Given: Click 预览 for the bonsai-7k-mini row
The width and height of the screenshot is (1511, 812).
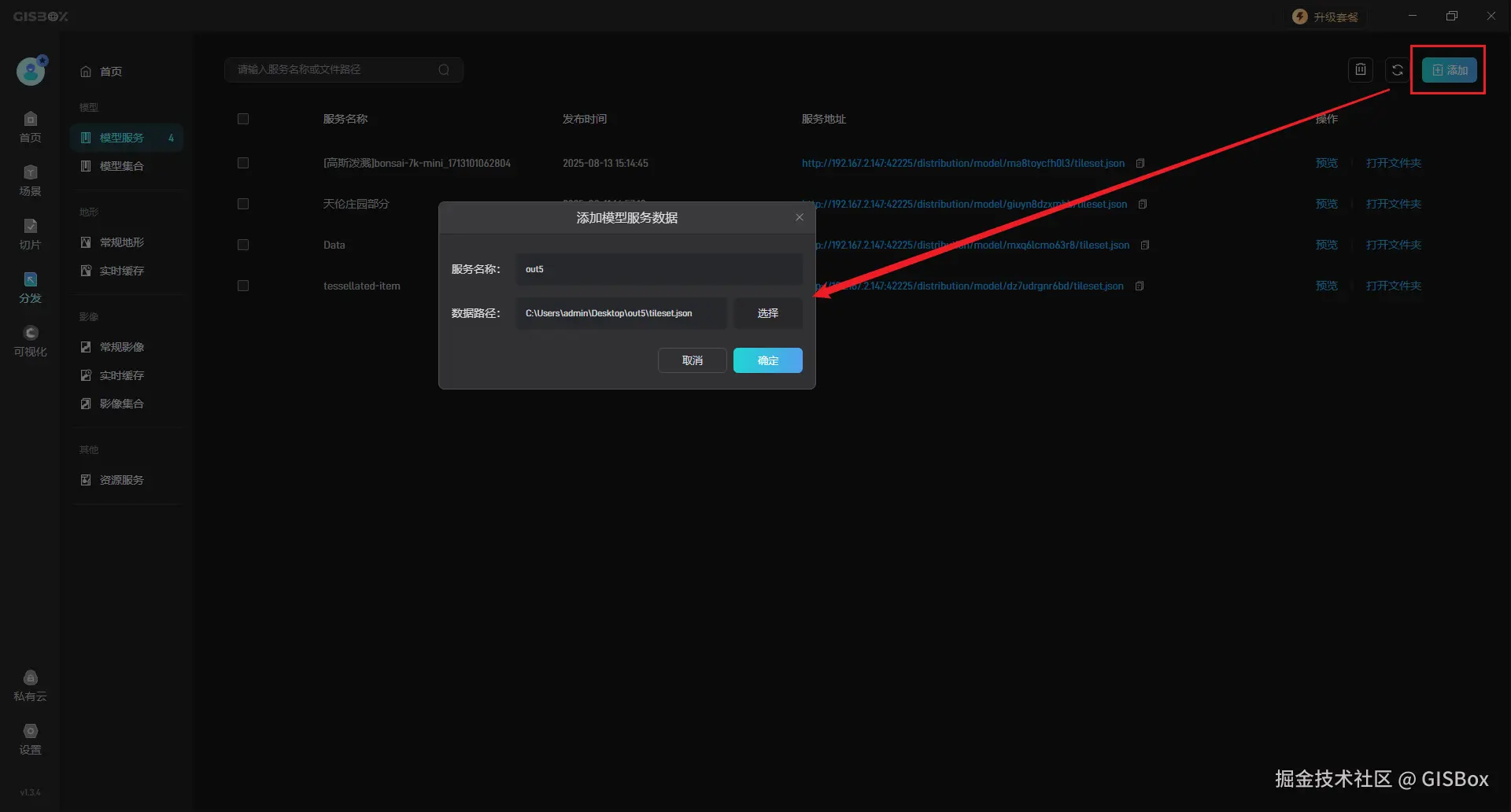Looking at the screenshot, I should coord(1327,164).
